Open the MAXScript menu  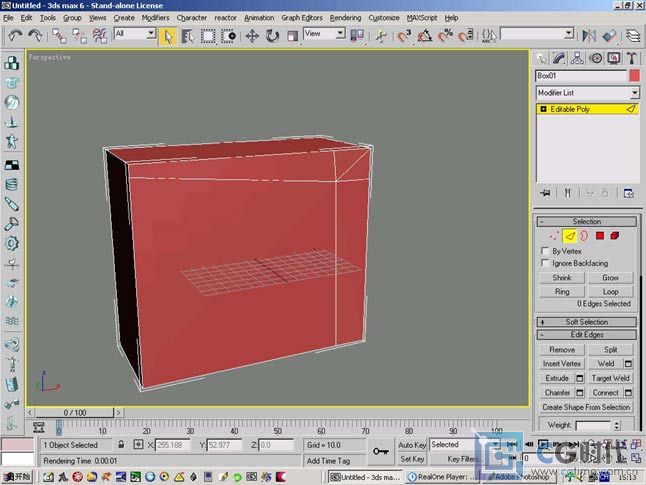pyautogui.click(x=422, y=18)
